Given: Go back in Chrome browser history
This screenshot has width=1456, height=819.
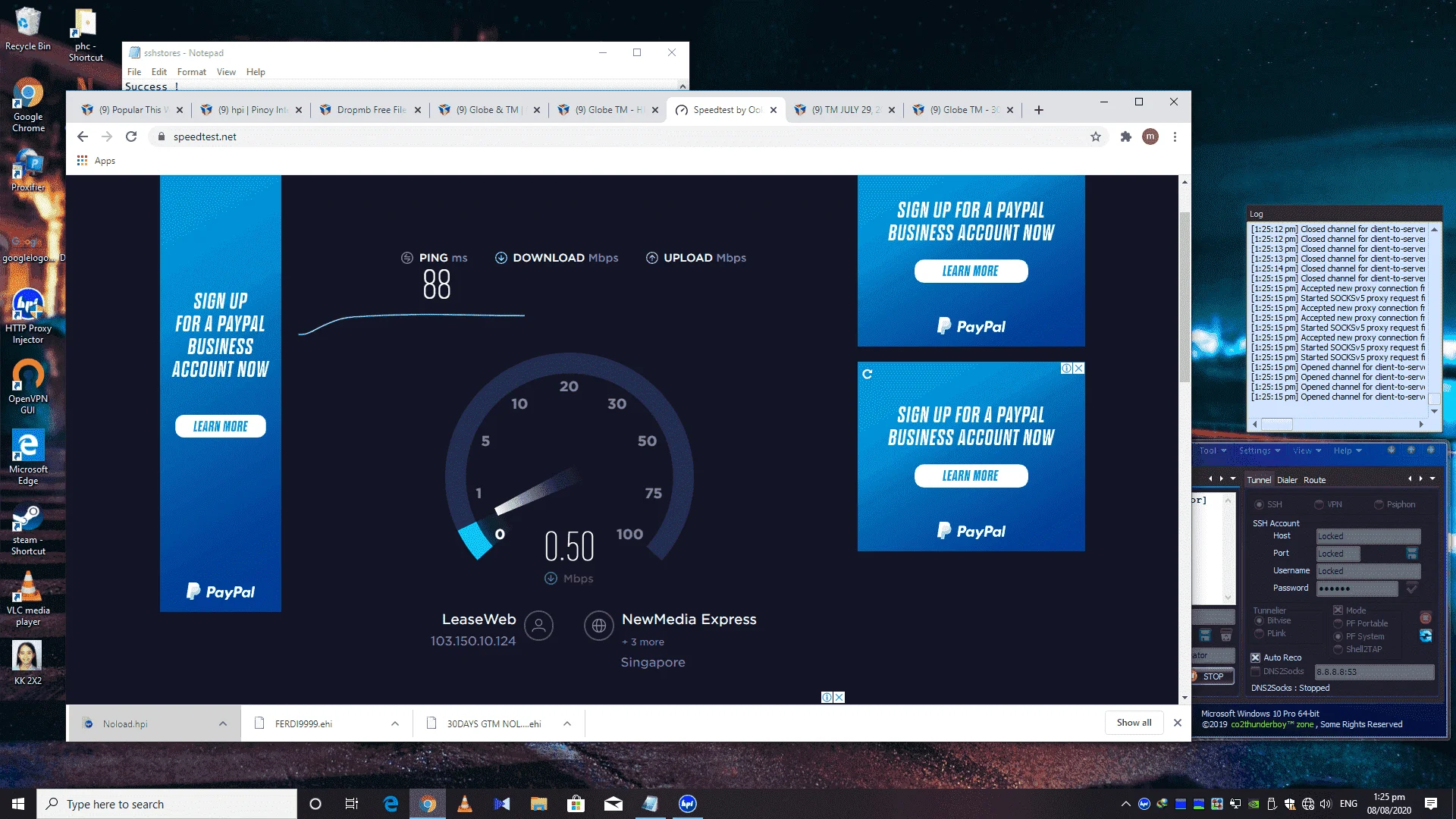Looking at the screenshot, I should click(x=83, y=136).
